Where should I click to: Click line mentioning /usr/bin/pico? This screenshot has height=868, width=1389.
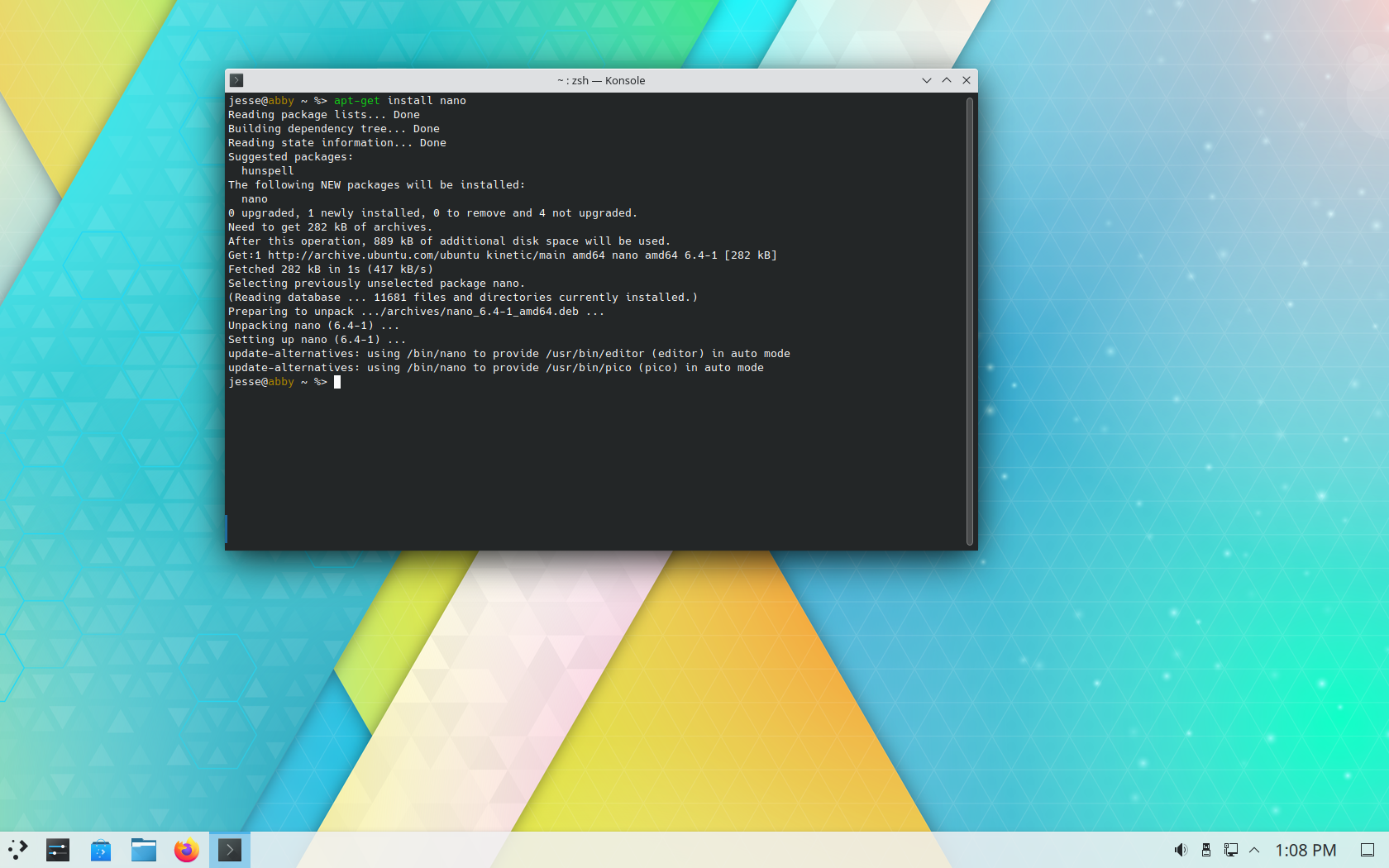(x=496, y=368)
